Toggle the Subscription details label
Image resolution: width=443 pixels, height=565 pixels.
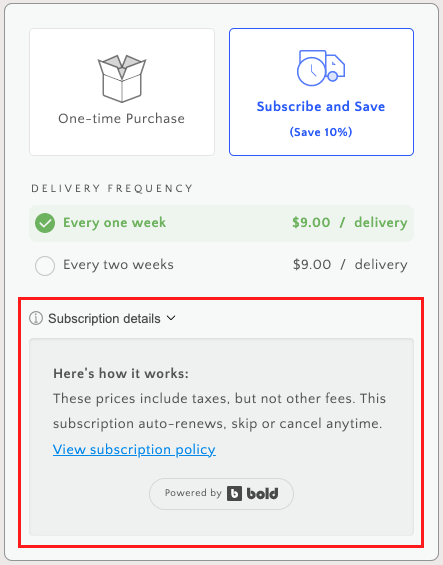(104, 319)
